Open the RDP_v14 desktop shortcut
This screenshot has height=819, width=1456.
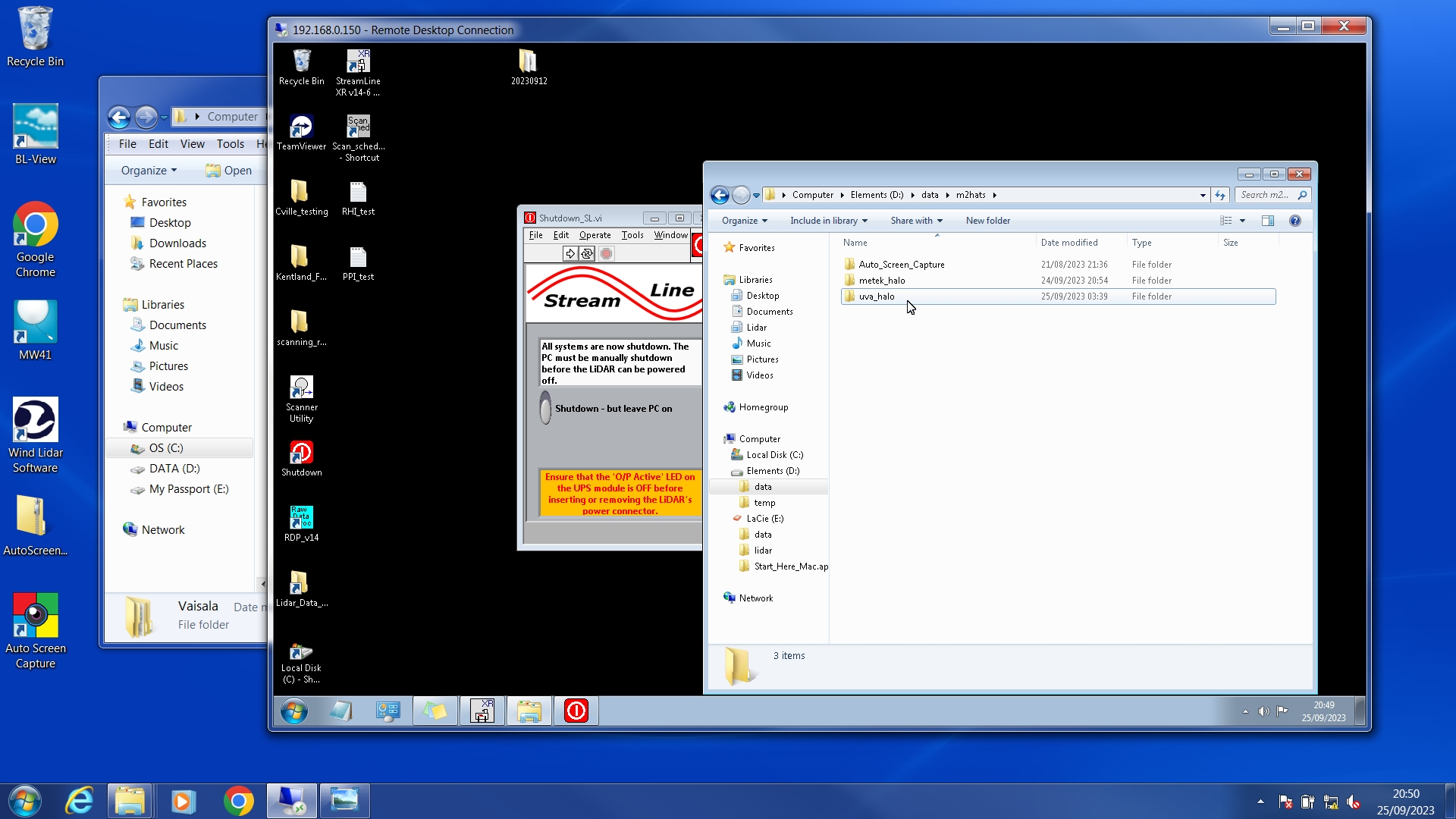point(301,518)
